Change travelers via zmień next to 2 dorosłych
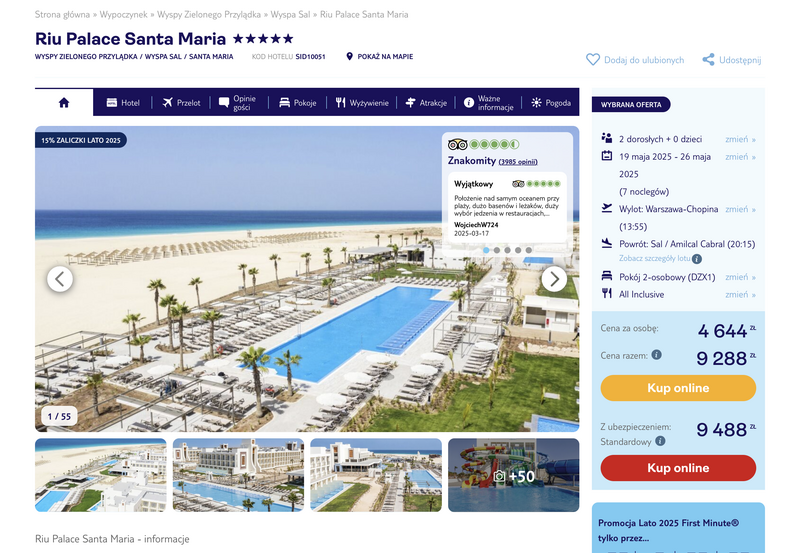The width and height of the screenshot is (800, 553). tap(740, 139)
